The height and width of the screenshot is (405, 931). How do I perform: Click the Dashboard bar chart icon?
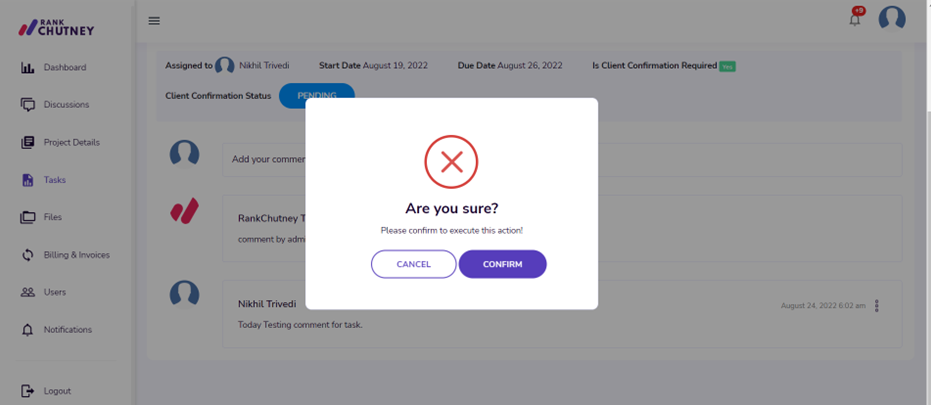pyautogui.click(x=27, y=68)
